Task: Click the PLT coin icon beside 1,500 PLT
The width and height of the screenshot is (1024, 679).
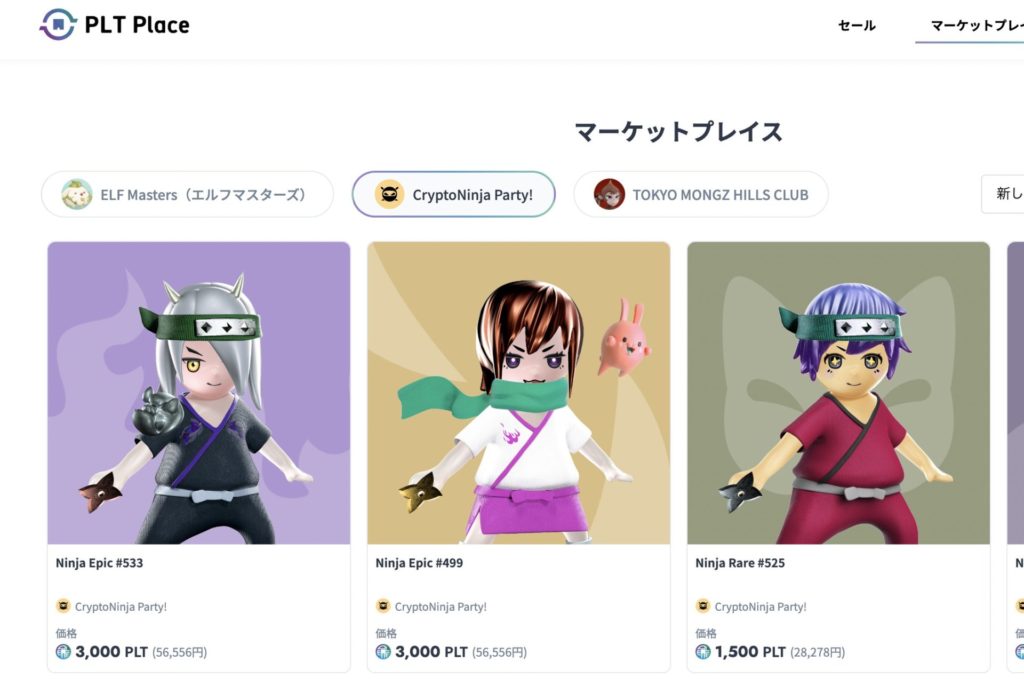Action: click(x=703, y=652)
